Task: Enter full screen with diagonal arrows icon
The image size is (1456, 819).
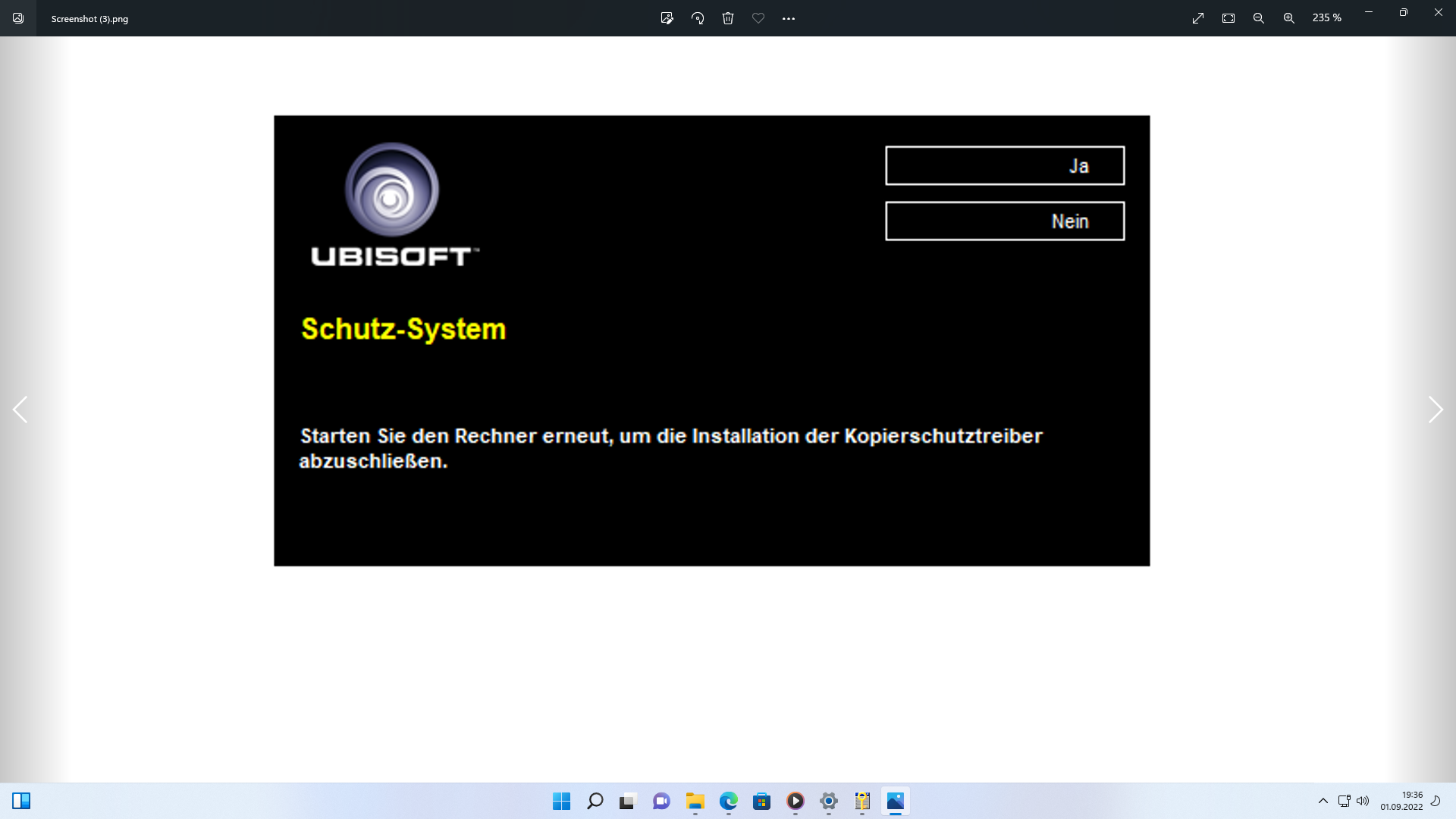Action: (1198, 18)
